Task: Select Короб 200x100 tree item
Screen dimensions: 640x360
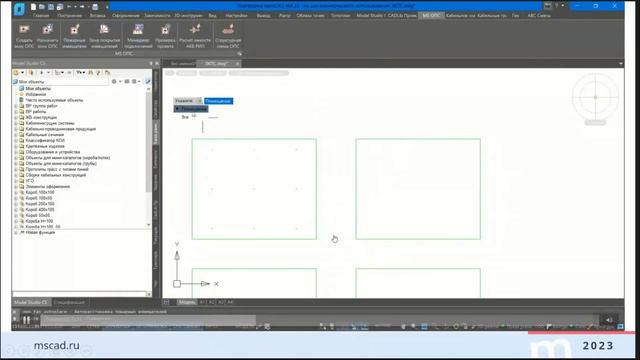Action: tap(40, 204)
